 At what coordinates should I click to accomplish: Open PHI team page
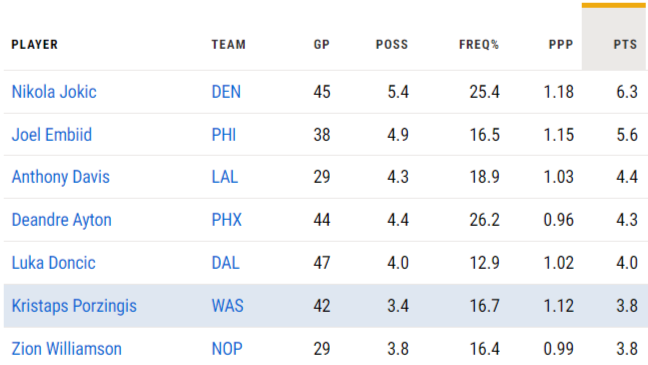click(x=224, y=135)
